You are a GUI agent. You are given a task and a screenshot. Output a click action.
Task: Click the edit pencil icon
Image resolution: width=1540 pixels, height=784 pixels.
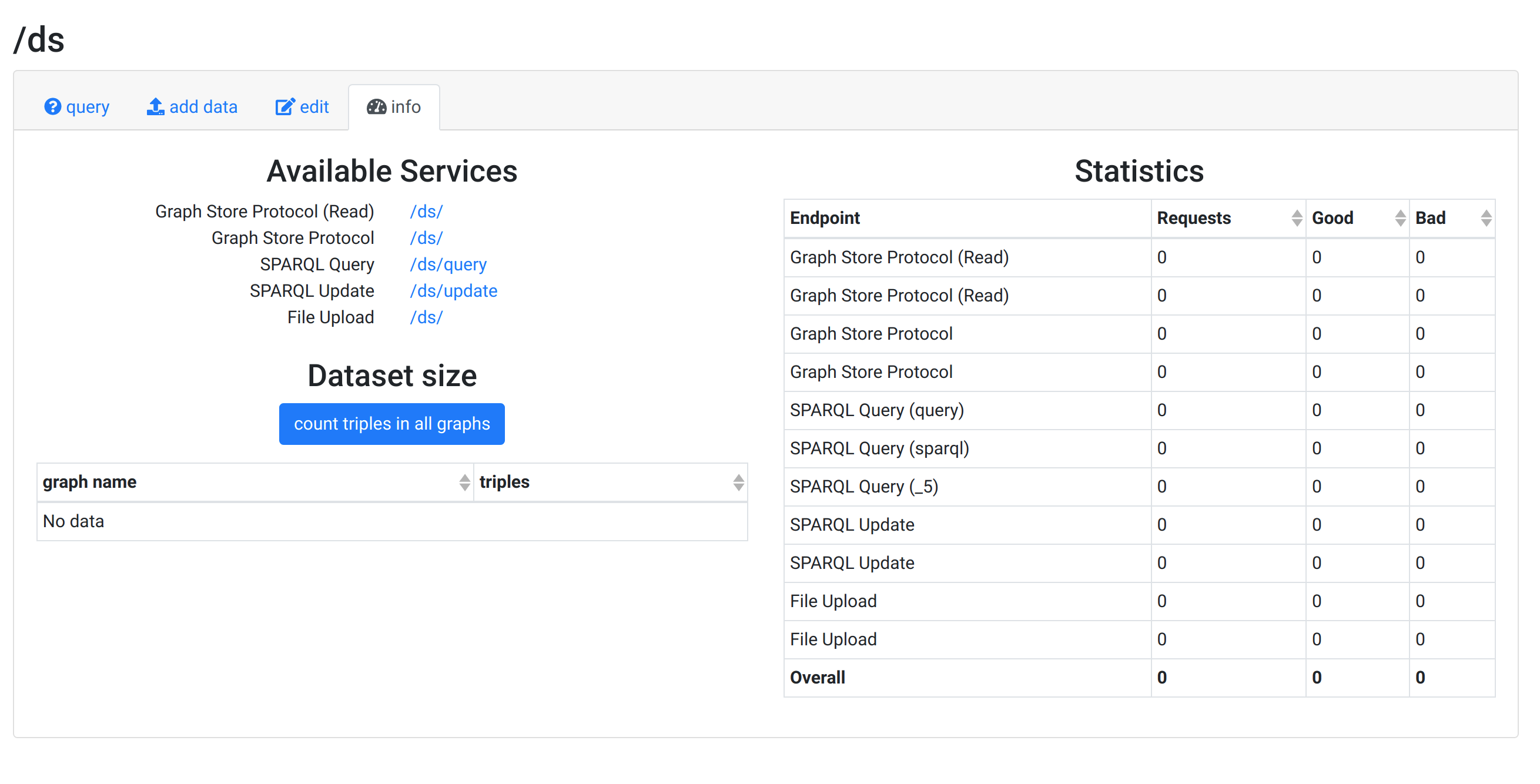(x=284, y=107)
